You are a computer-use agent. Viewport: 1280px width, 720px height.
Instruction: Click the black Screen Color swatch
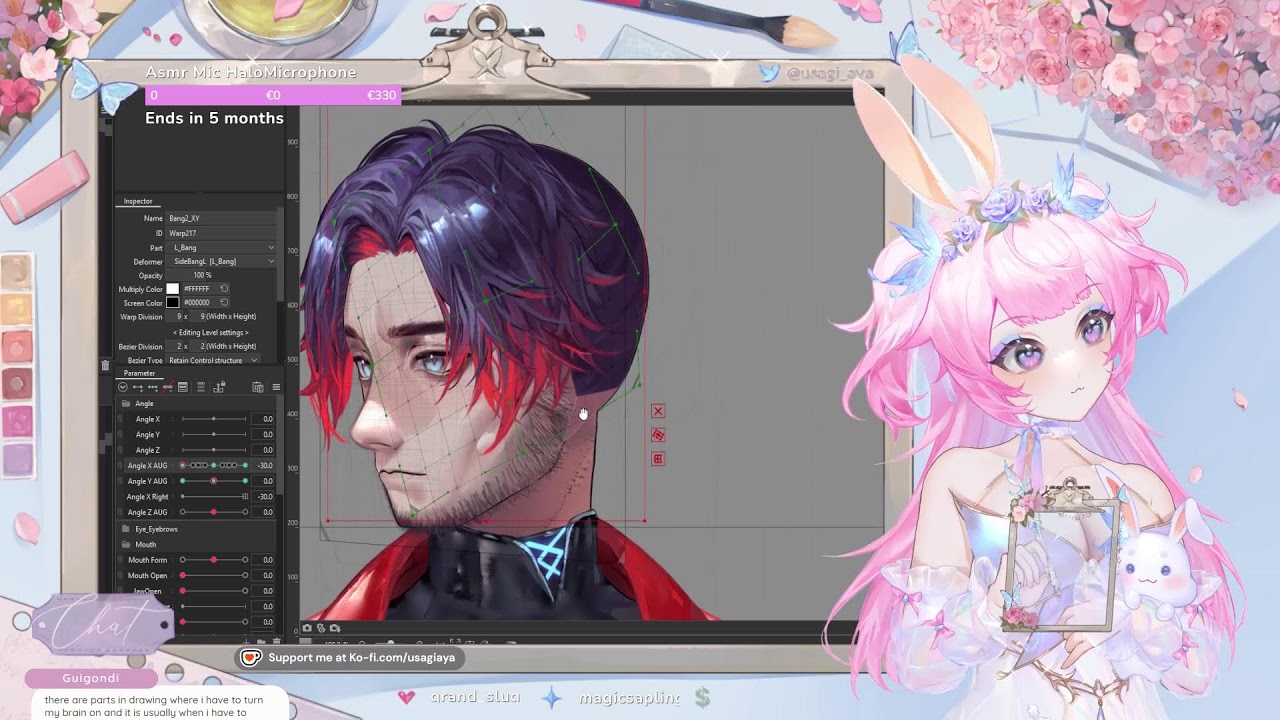click(x=172, y=302)
